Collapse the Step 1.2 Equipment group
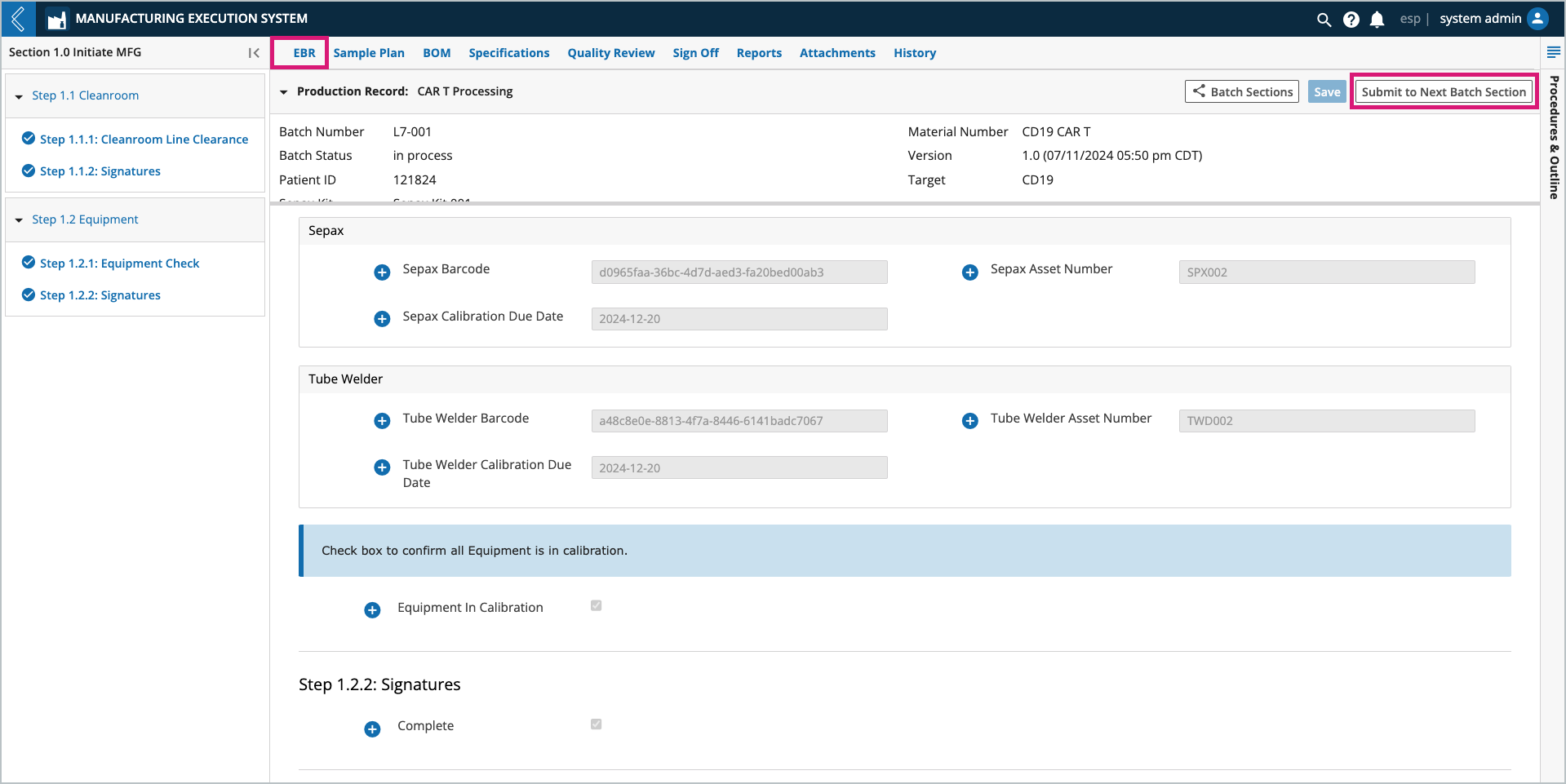The width and height of the screenshot is (1566, 784). click(x=19, y=220)
